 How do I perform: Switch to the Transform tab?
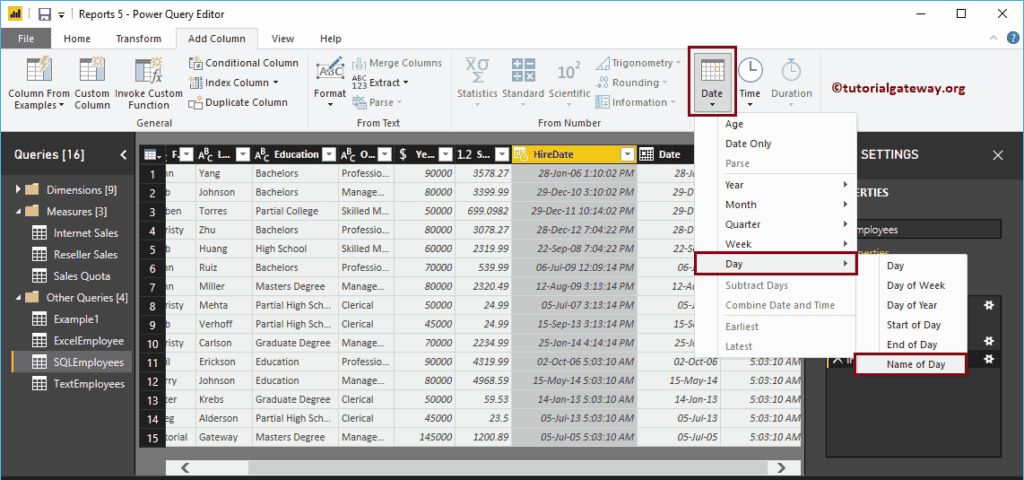(138, 39)
